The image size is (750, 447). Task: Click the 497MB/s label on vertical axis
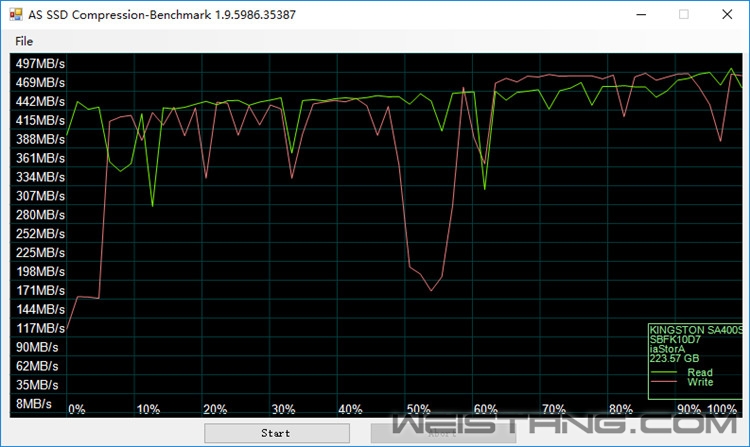40,64
